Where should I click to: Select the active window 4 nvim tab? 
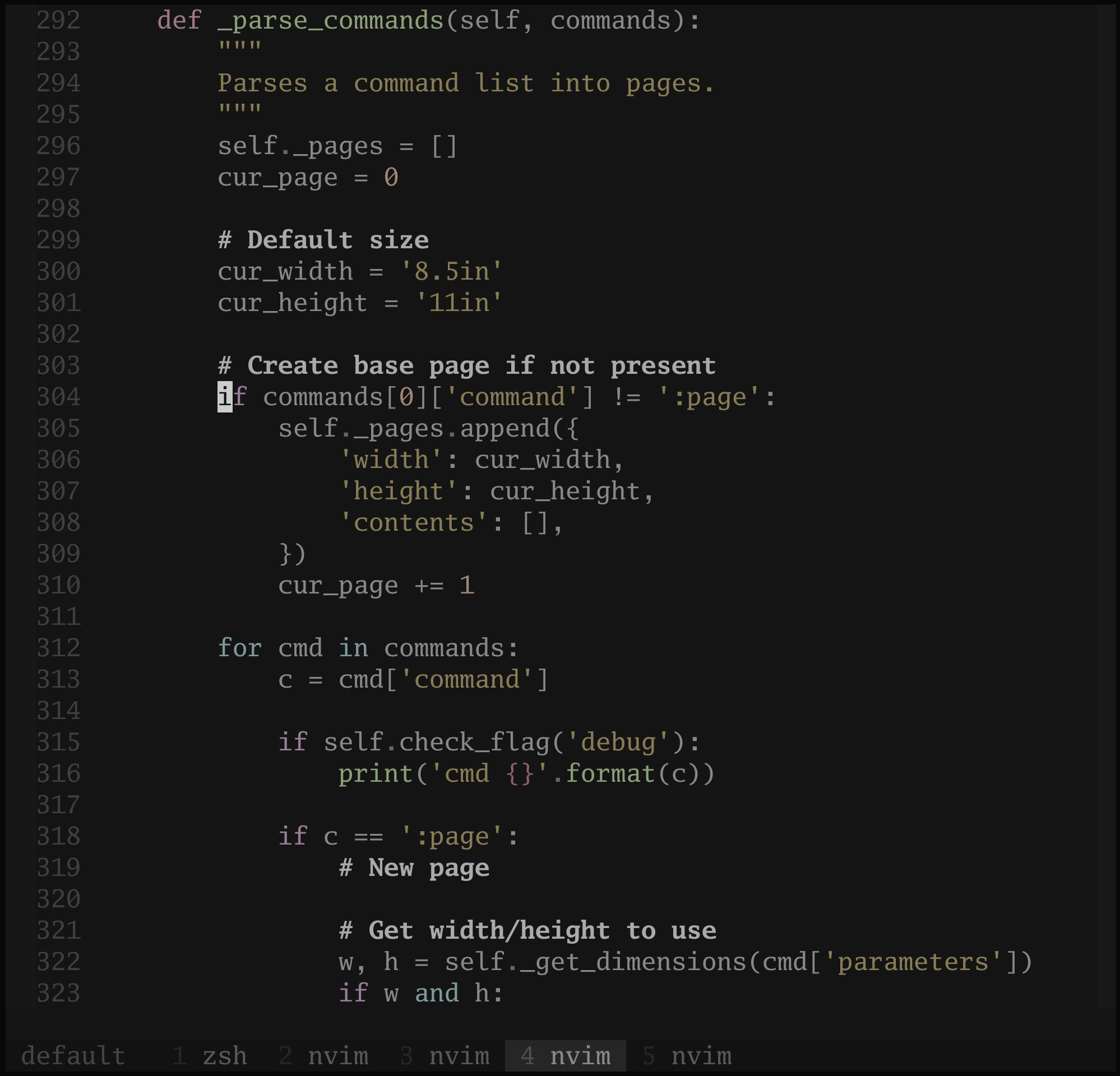566,1056
